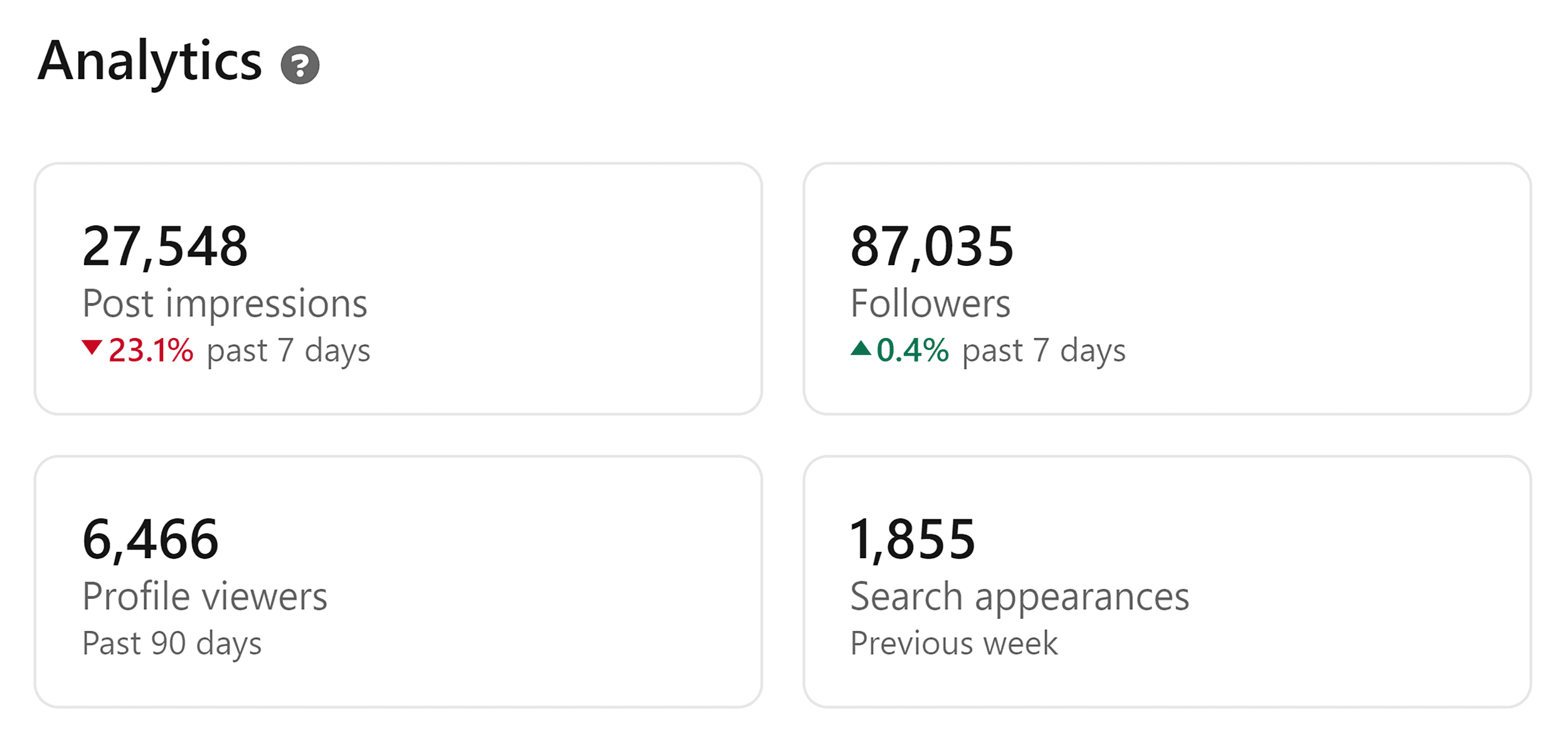Select the 27,548 post impressions count
The width and height of the screenshot is (1568, 745).
167,248
